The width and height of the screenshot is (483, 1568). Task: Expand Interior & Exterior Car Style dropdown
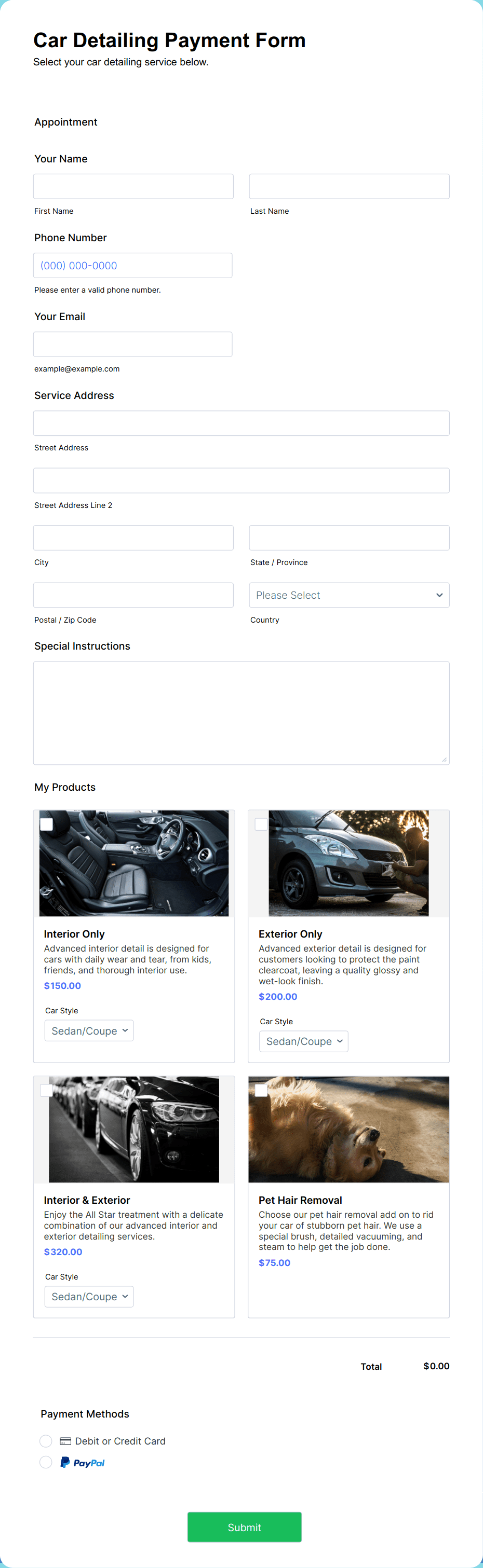pyautogui.click(x=89, y=1296)
